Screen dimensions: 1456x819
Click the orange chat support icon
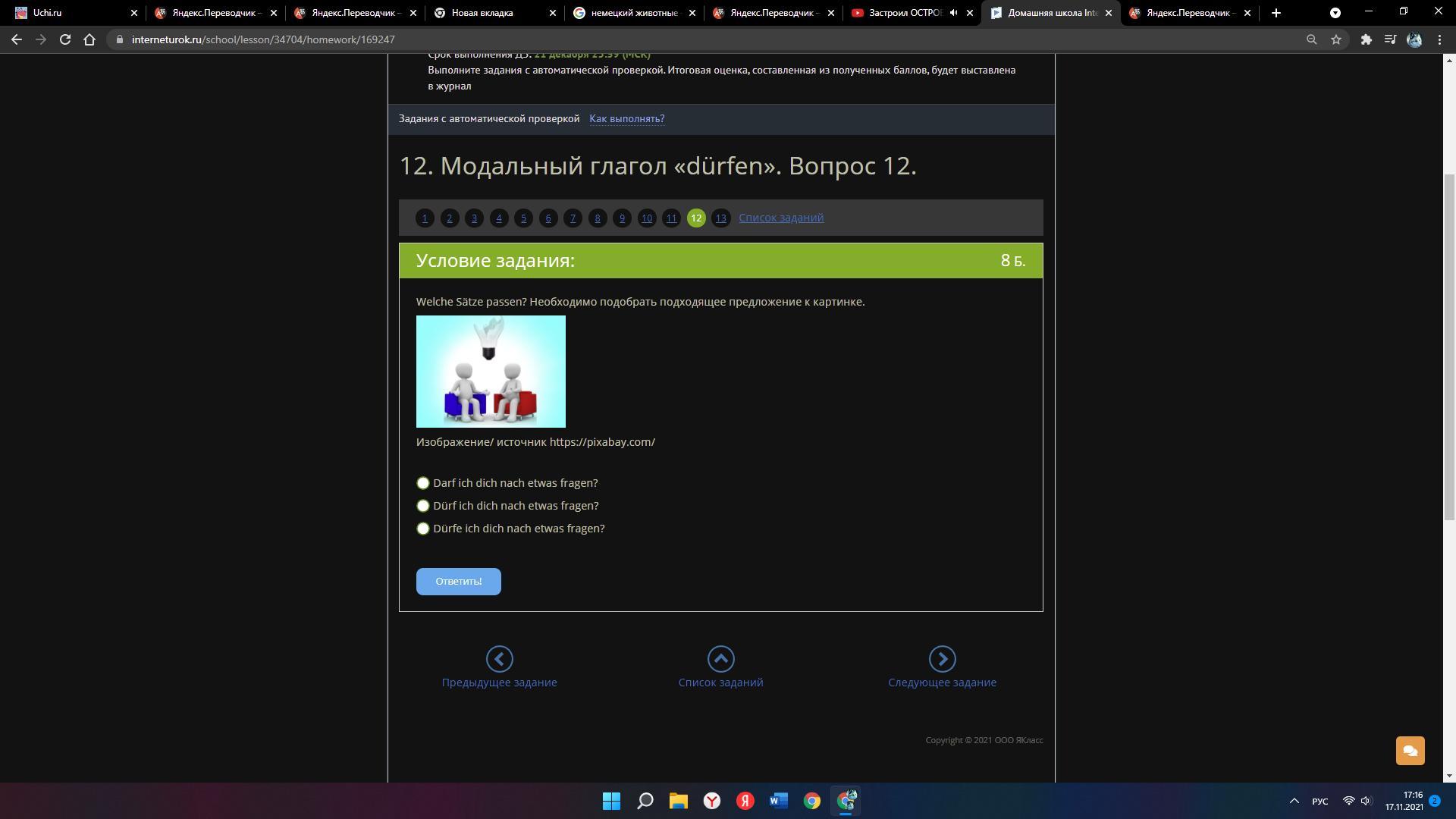pos(1410,751)
